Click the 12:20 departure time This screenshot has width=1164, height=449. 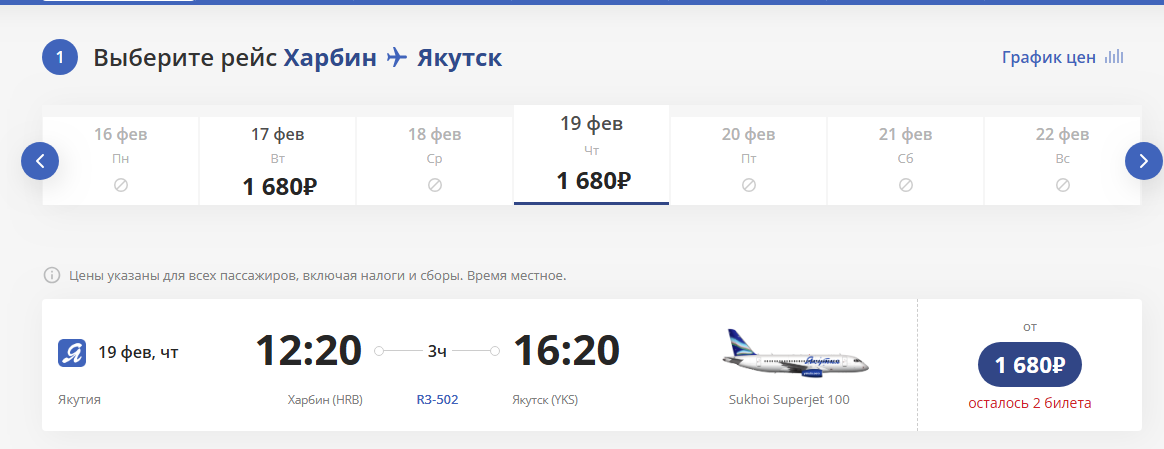(x=308, y=350)
